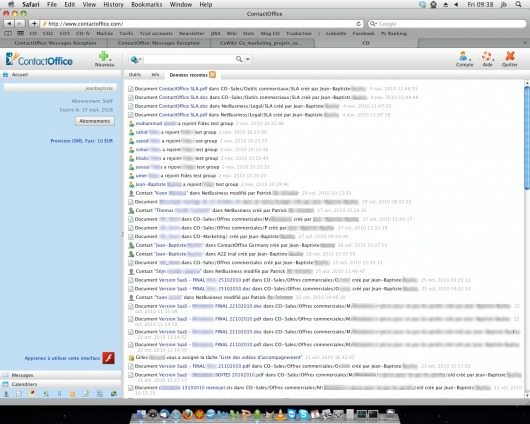Open the first ContactOffice SLA.pdf document link
Viewport: 530px width, 424px height.
(x=183, y=89)
